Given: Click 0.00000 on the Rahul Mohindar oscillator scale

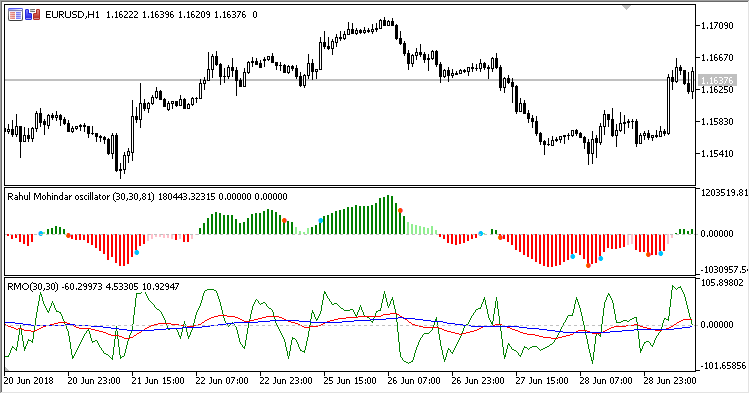Looking at the screenshot, I should click(x=717, y=233).
